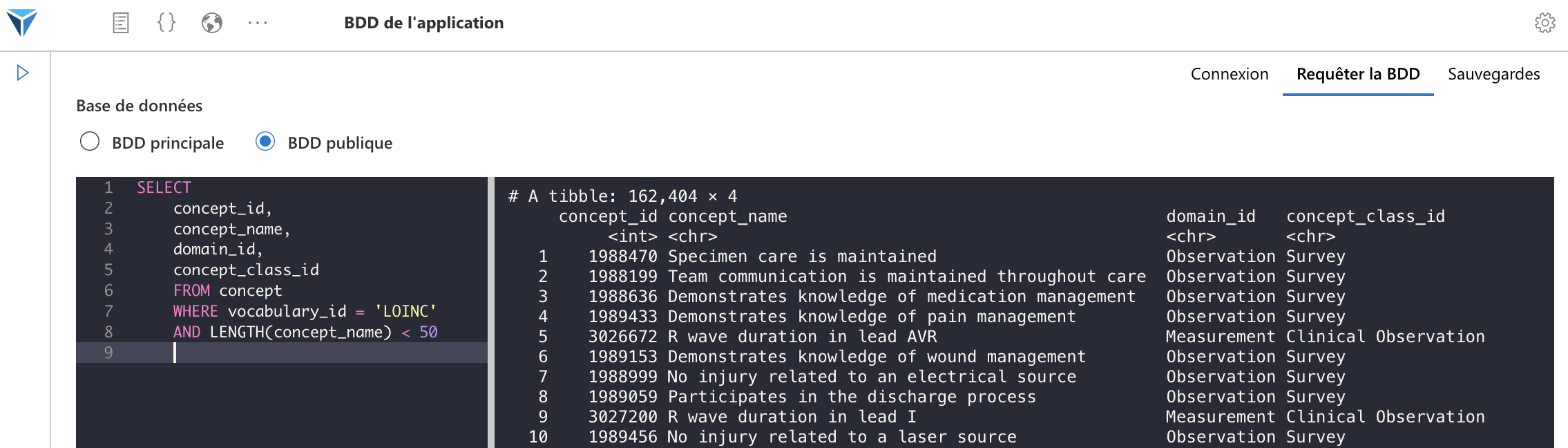Image resolution: width=1568 pixels, height=448 pixels.
Task: Click the curly braces code icon
Action: pos(166,23)
